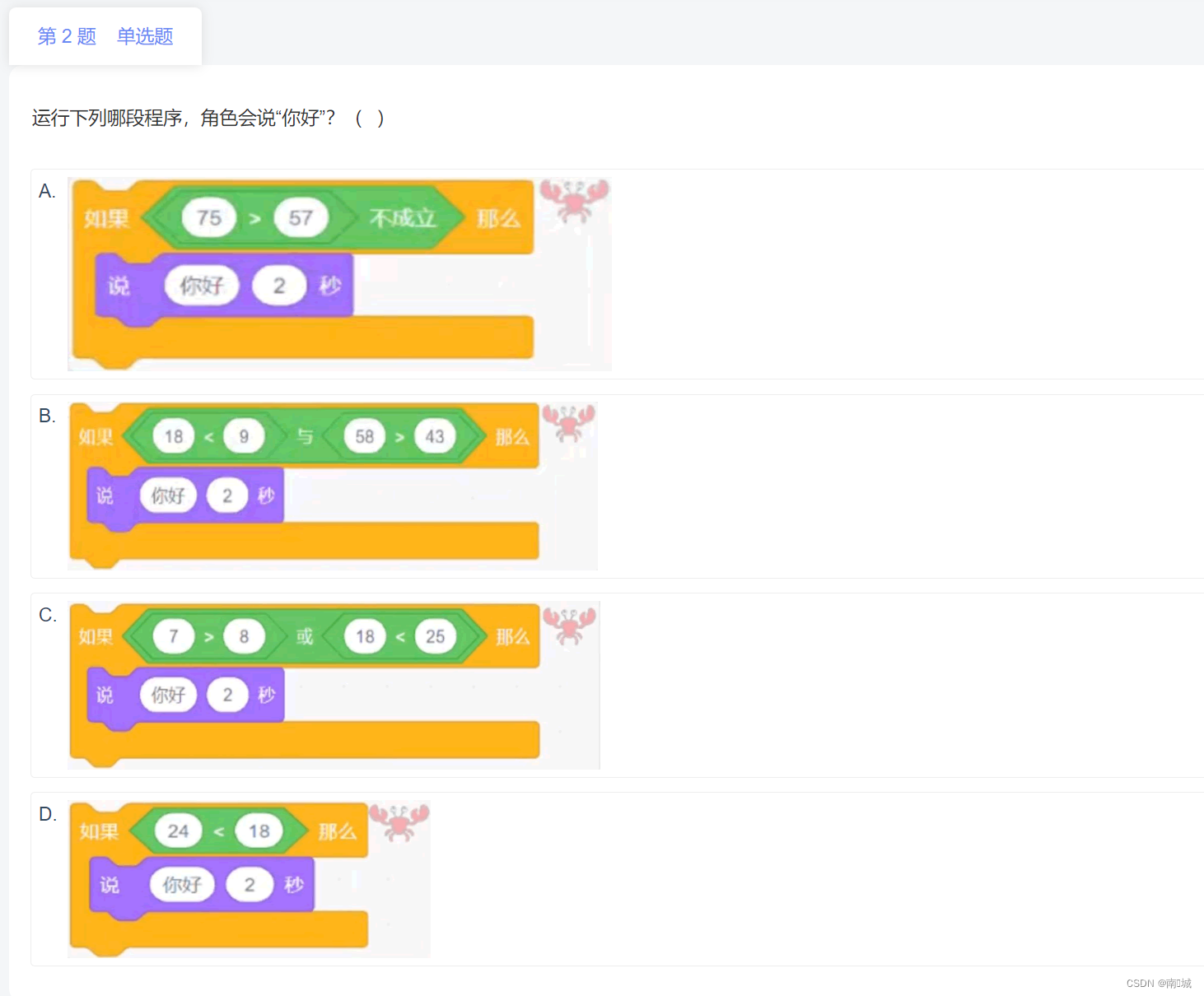Click the value 58 in option B
This screenshot has height=996, width=1204.
[x=365, y=436]
